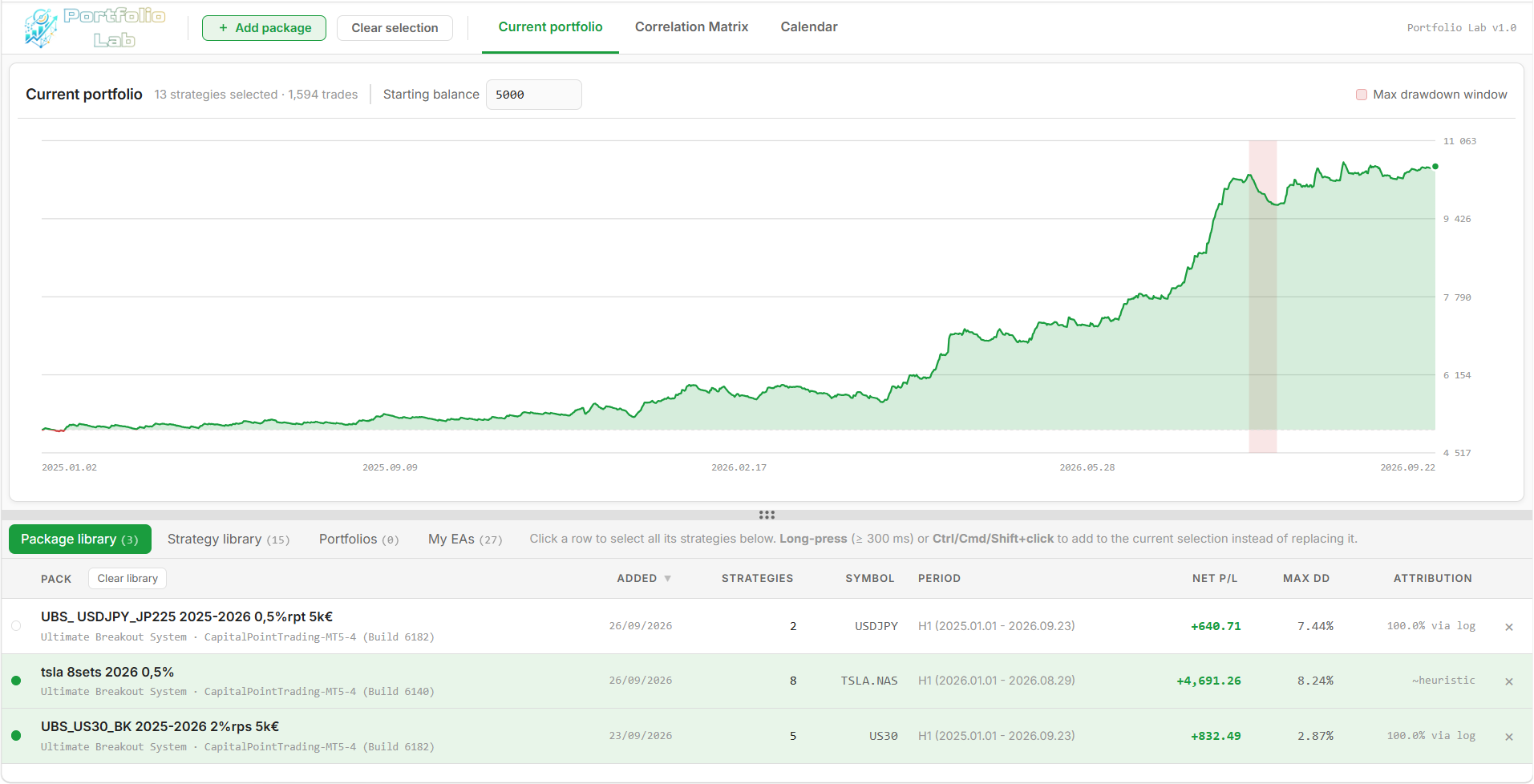Viewport: 1534px width, 784px height.
Task: Click the TSLA.NAS symbol cell
Action: [x=869, y=681]
